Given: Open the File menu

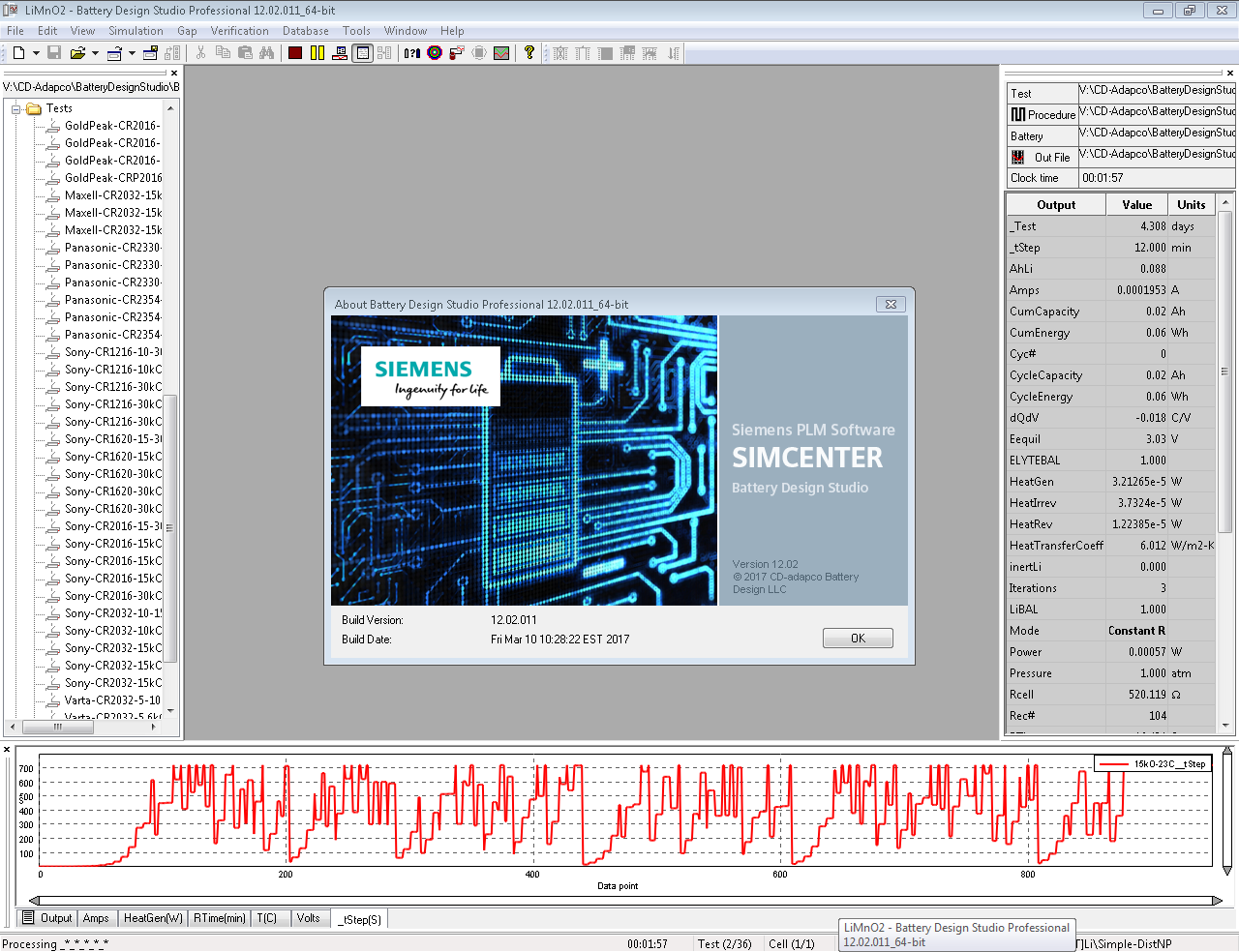Looking at the screenshot, I should (x=15, y=31).
